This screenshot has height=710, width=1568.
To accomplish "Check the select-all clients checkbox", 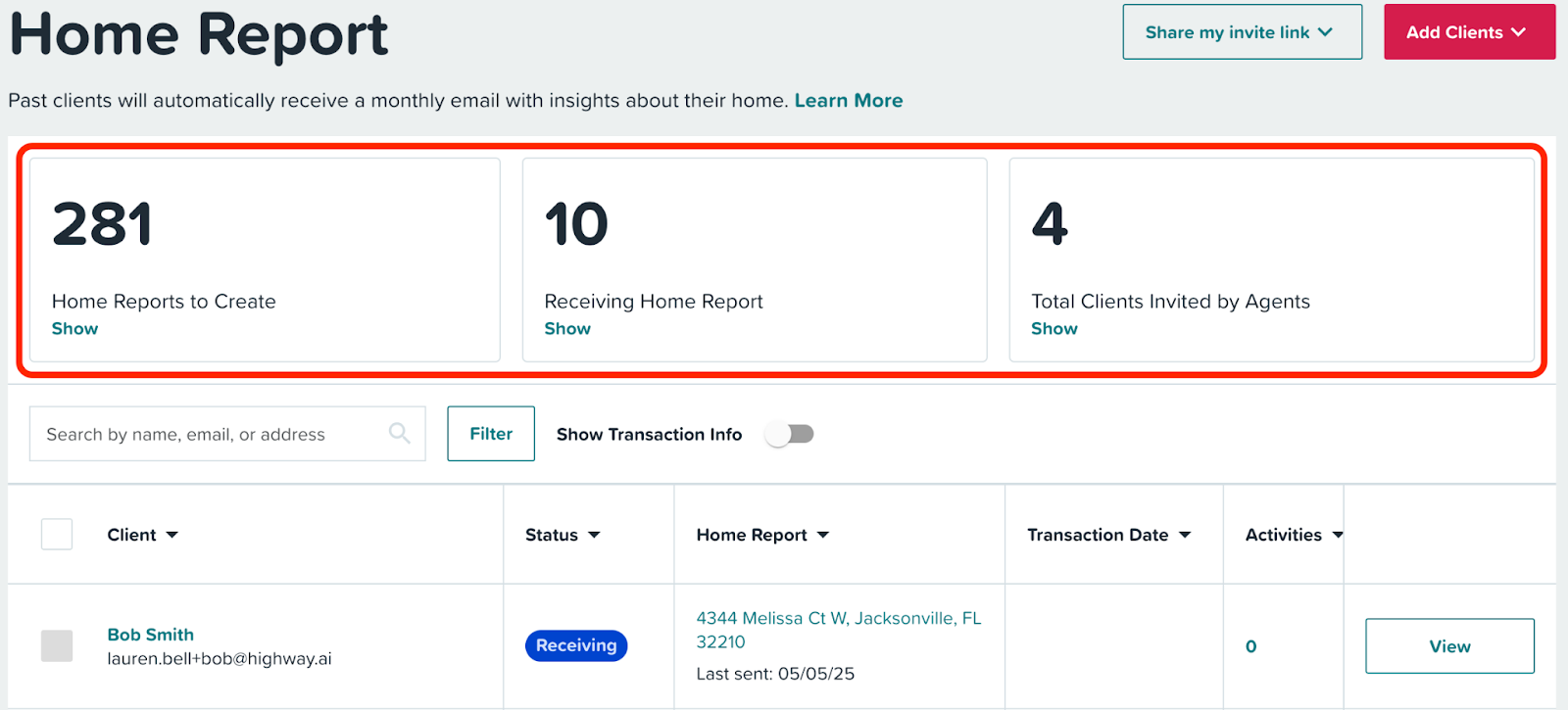I will (57, 535).
